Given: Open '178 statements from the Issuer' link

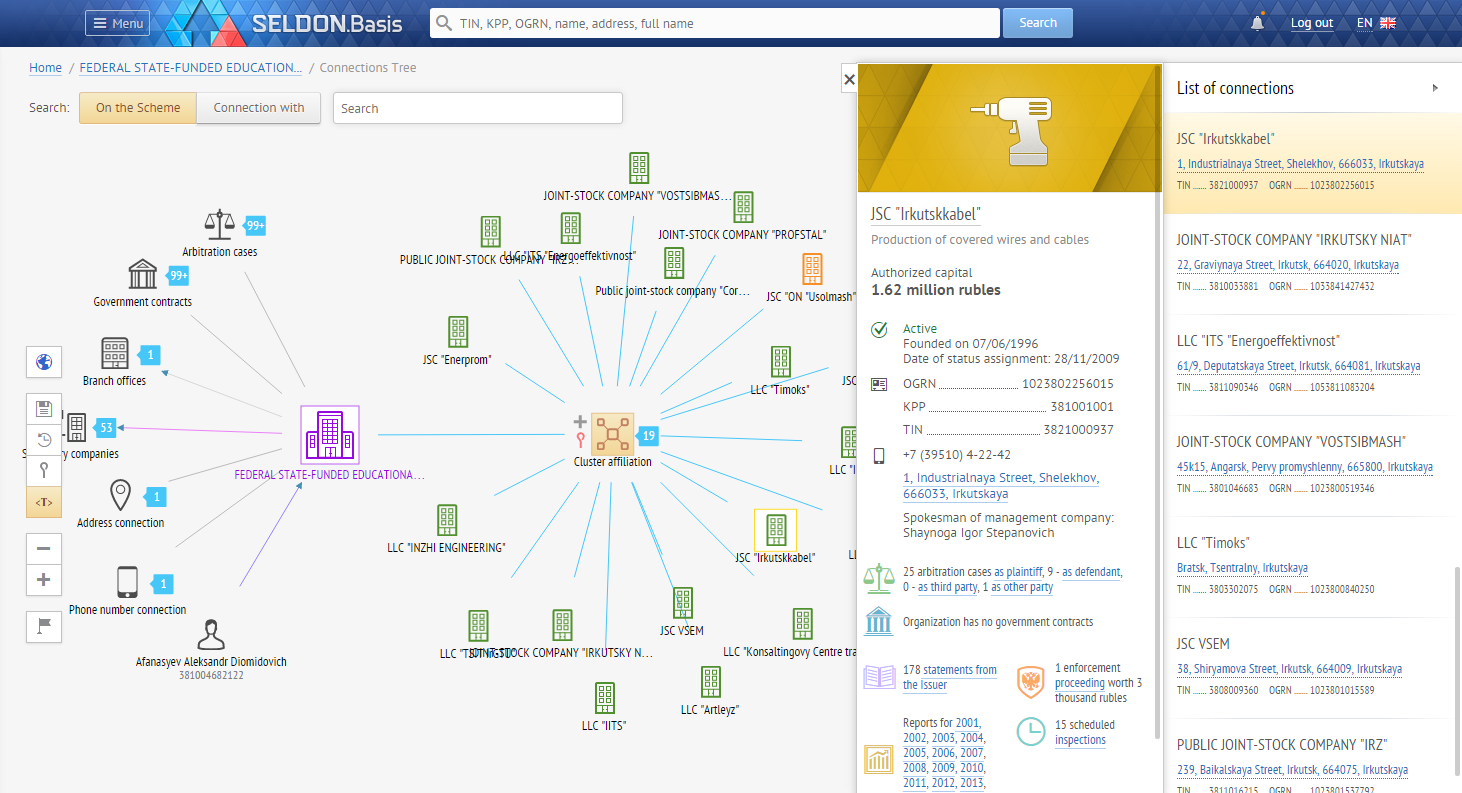Looking at the screenshot, I should (x=950, y=677).
